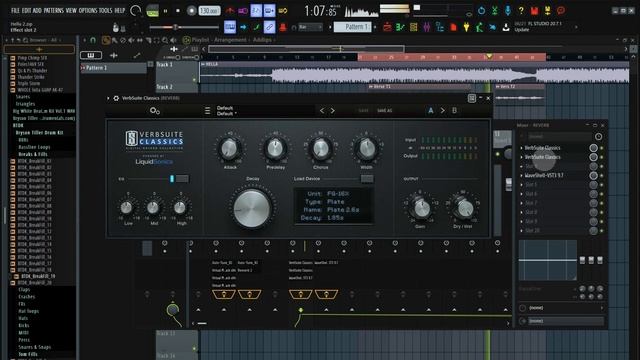Open the mixer icon in toolbar

click(x=427, y=27)
